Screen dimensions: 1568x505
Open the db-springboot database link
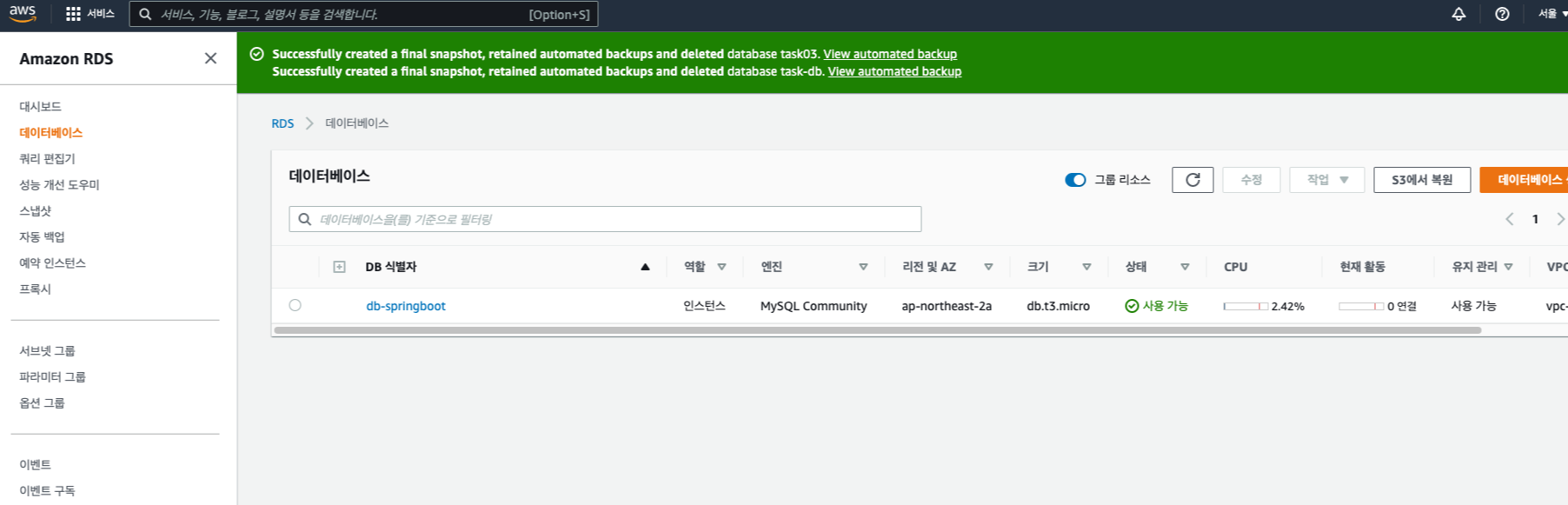coord(406,306)
